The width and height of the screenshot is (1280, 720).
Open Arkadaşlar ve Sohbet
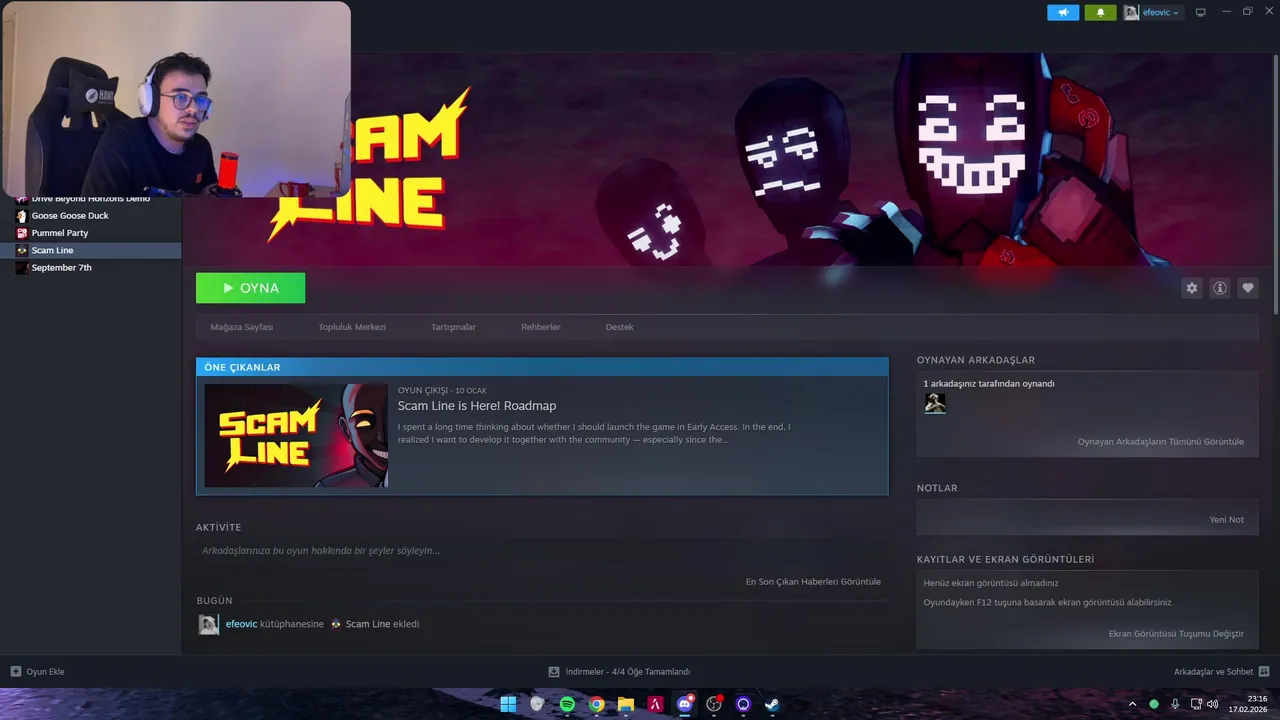click(1213, 672)
